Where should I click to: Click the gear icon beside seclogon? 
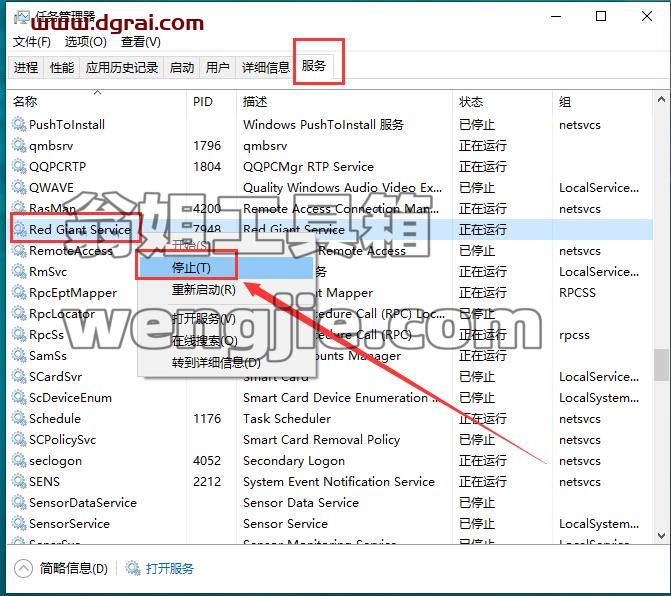pos(19,460)
